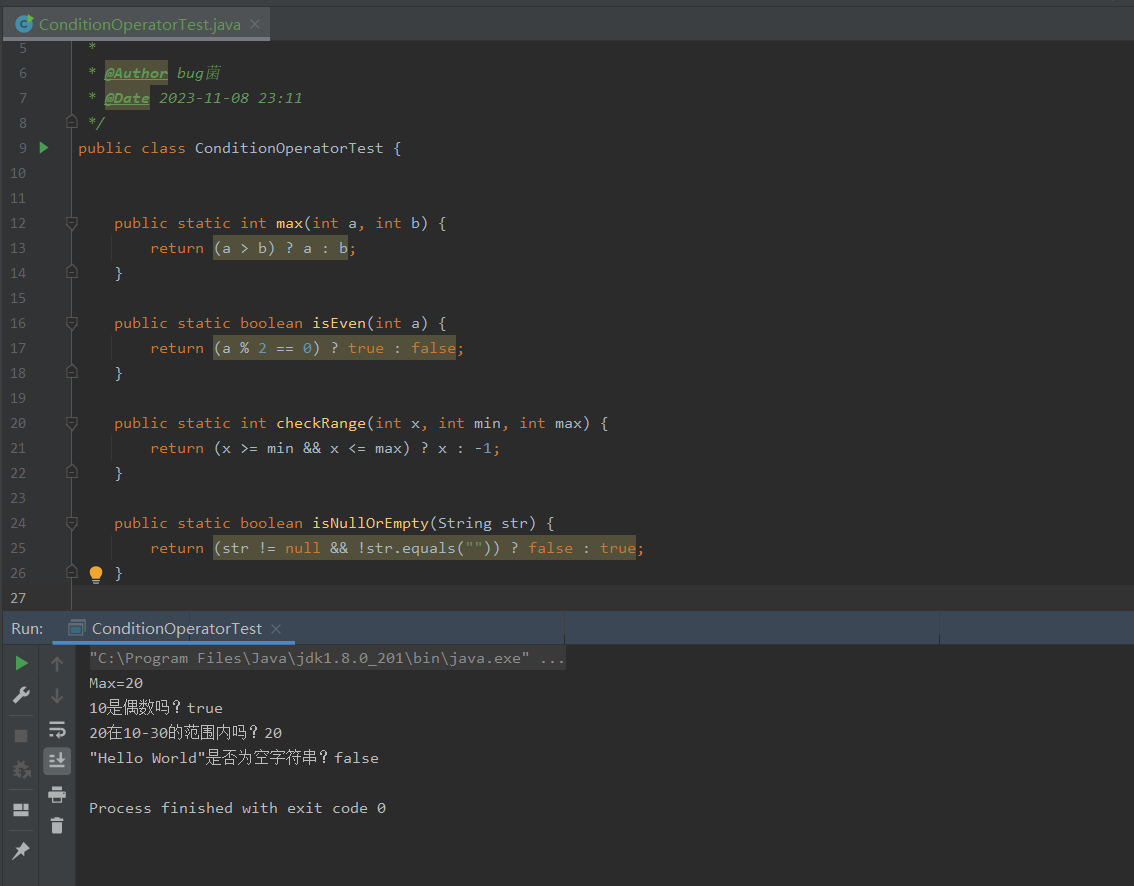
Task: Click the str.equals("") call on line 25
Action: [x=428, y=548]
